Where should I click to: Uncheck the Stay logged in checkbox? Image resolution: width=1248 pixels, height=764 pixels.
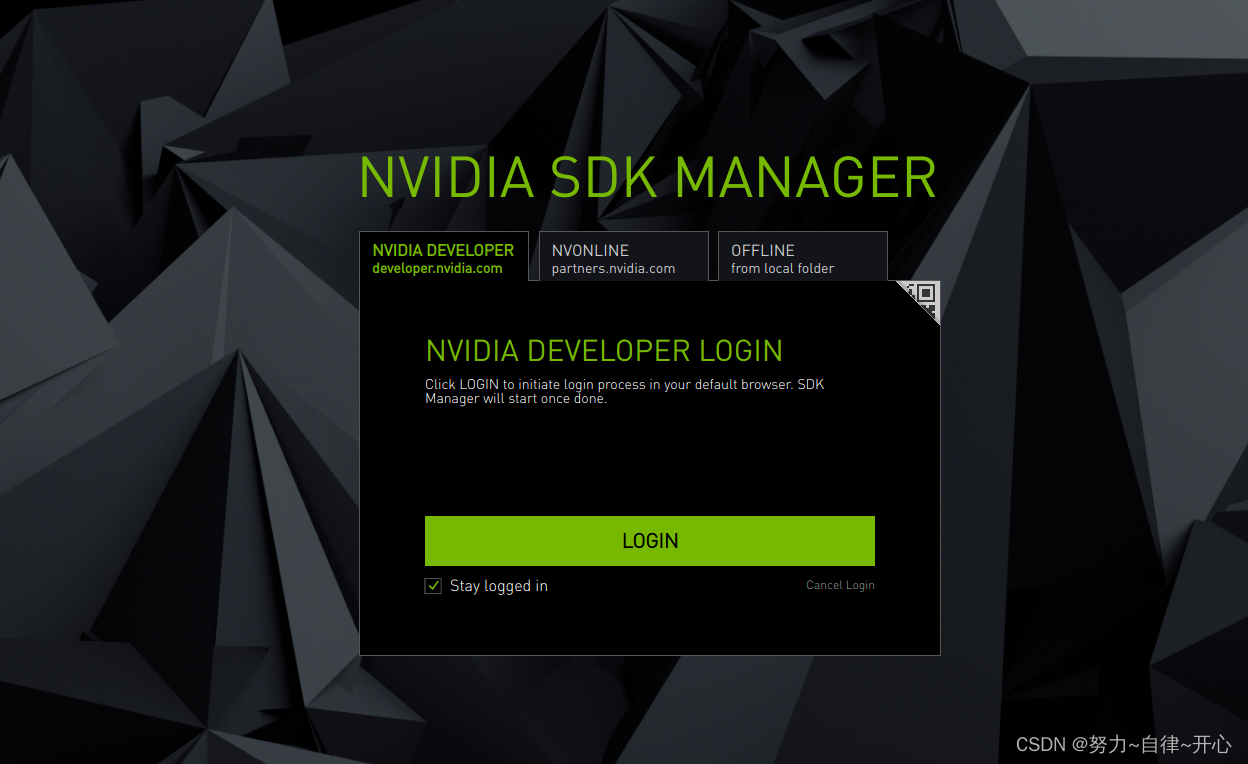click(x=433, y=586)
